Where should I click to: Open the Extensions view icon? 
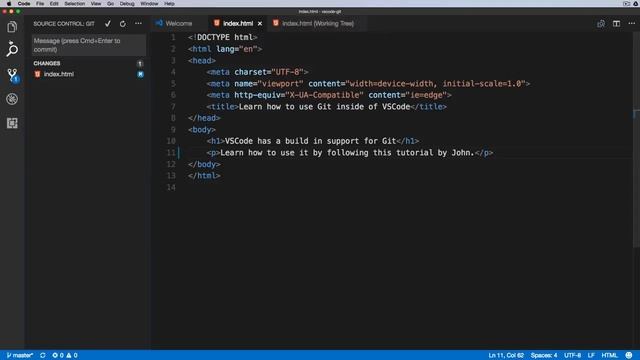click(12, 123)
